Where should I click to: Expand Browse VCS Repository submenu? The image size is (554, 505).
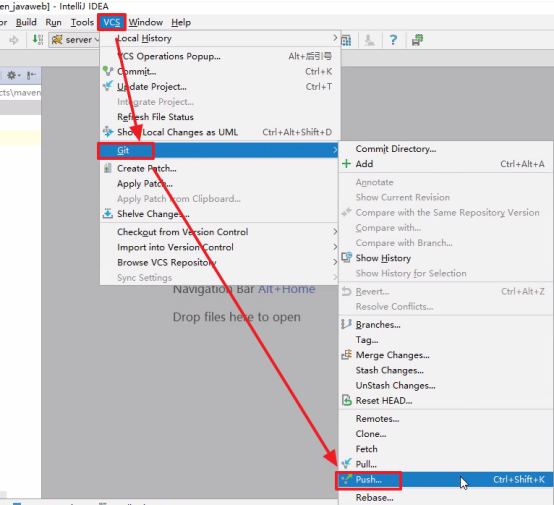tap(219, 262)
